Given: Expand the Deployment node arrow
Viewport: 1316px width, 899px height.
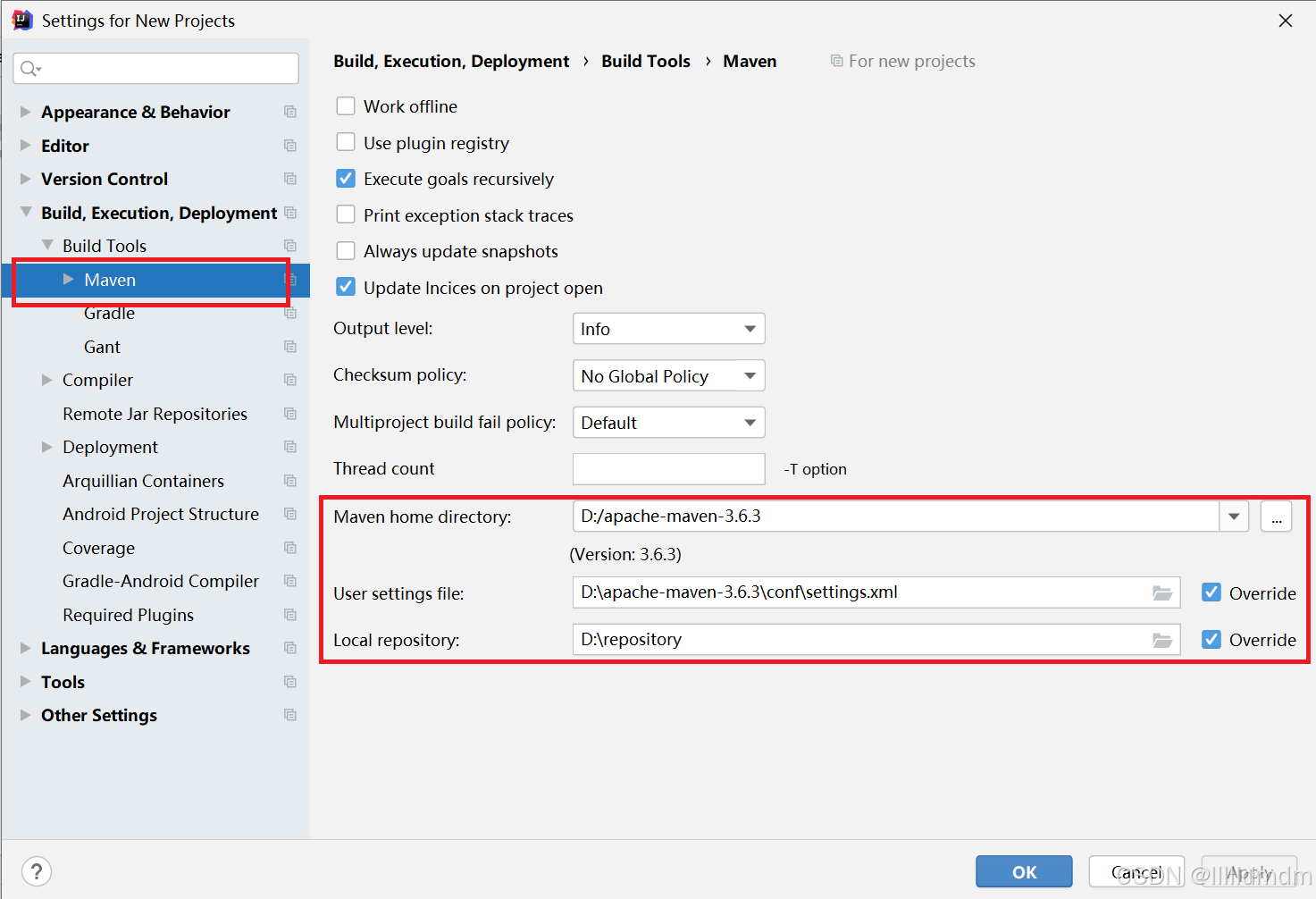Looking at the screenshot, I should click(x=47, y=447).
